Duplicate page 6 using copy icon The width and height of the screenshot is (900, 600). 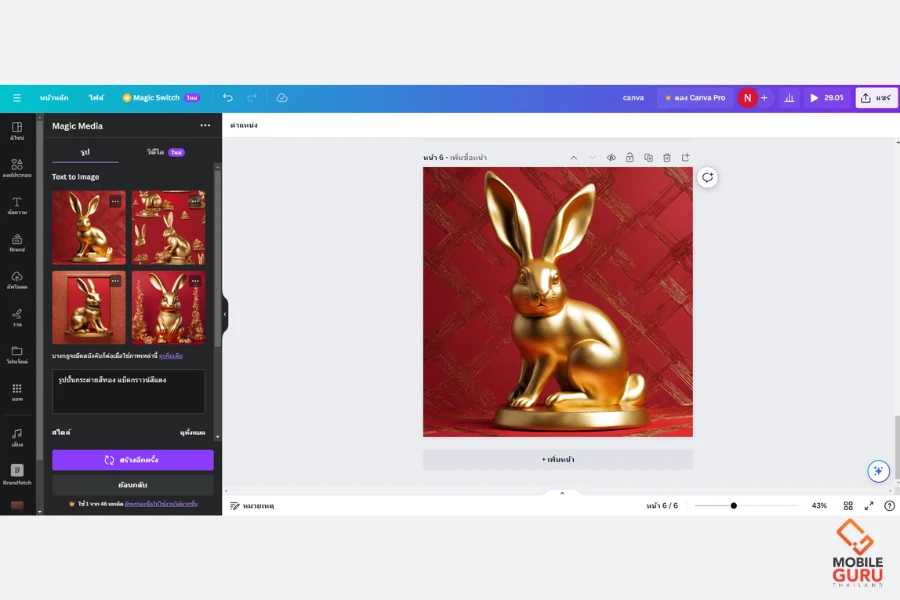tap(648, 158)
